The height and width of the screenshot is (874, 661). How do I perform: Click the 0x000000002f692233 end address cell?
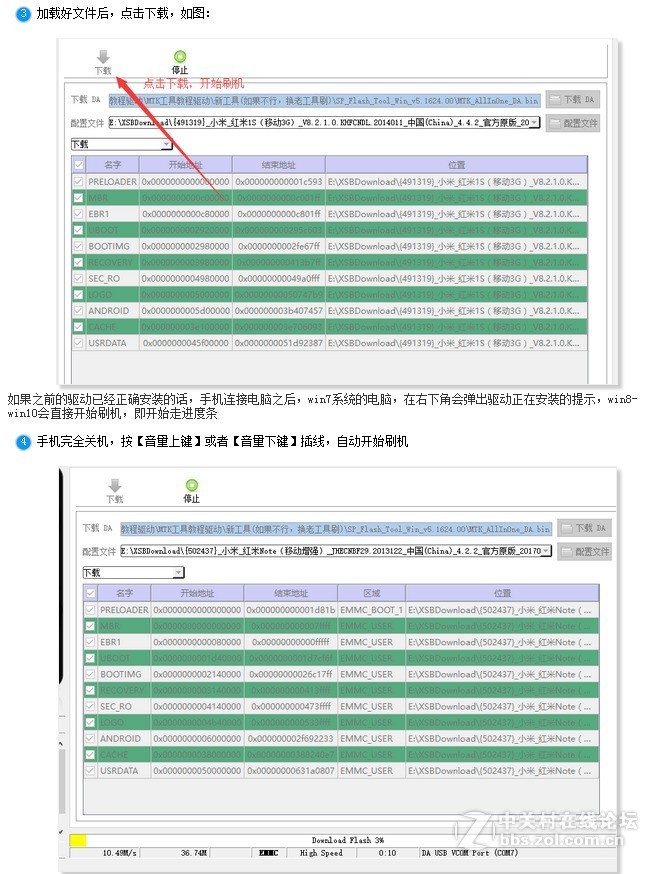(x=290, y=739)
